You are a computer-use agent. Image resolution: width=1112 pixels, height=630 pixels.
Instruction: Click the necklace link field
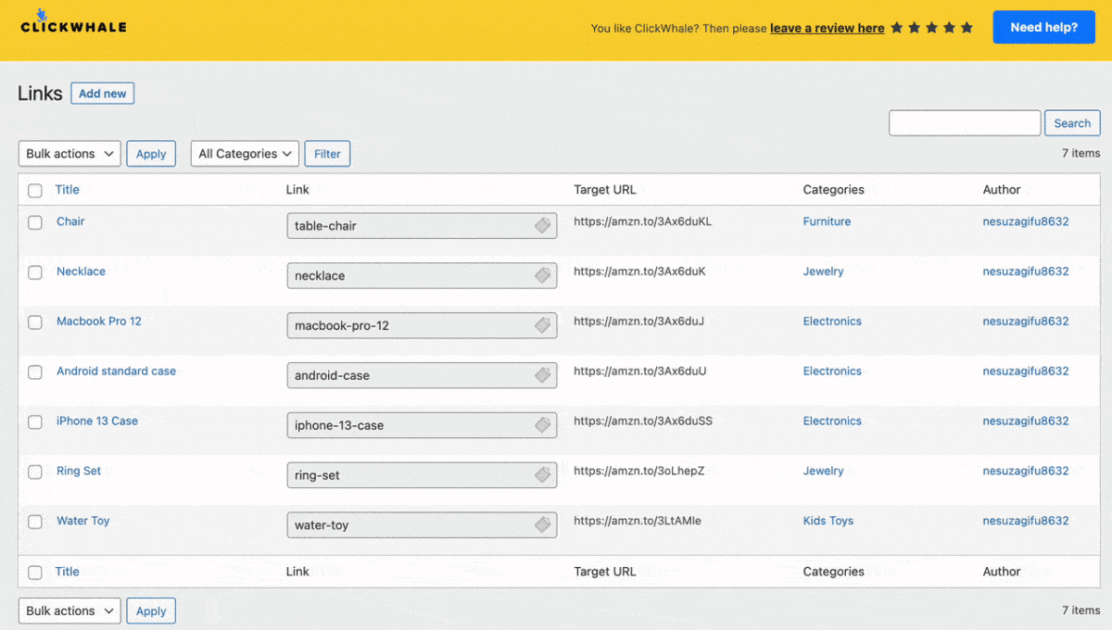click(x=422, y=275)
